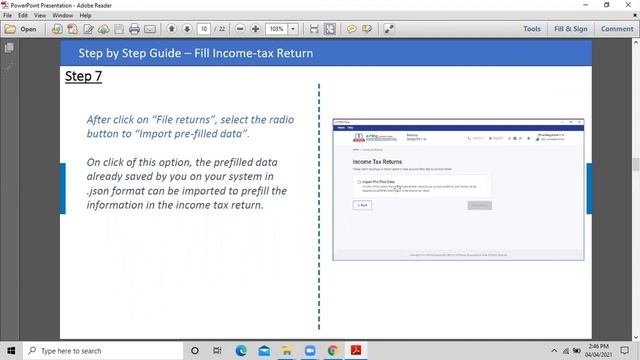
Task: Open the Fill & Sign pane
Action: coord(571,29)
